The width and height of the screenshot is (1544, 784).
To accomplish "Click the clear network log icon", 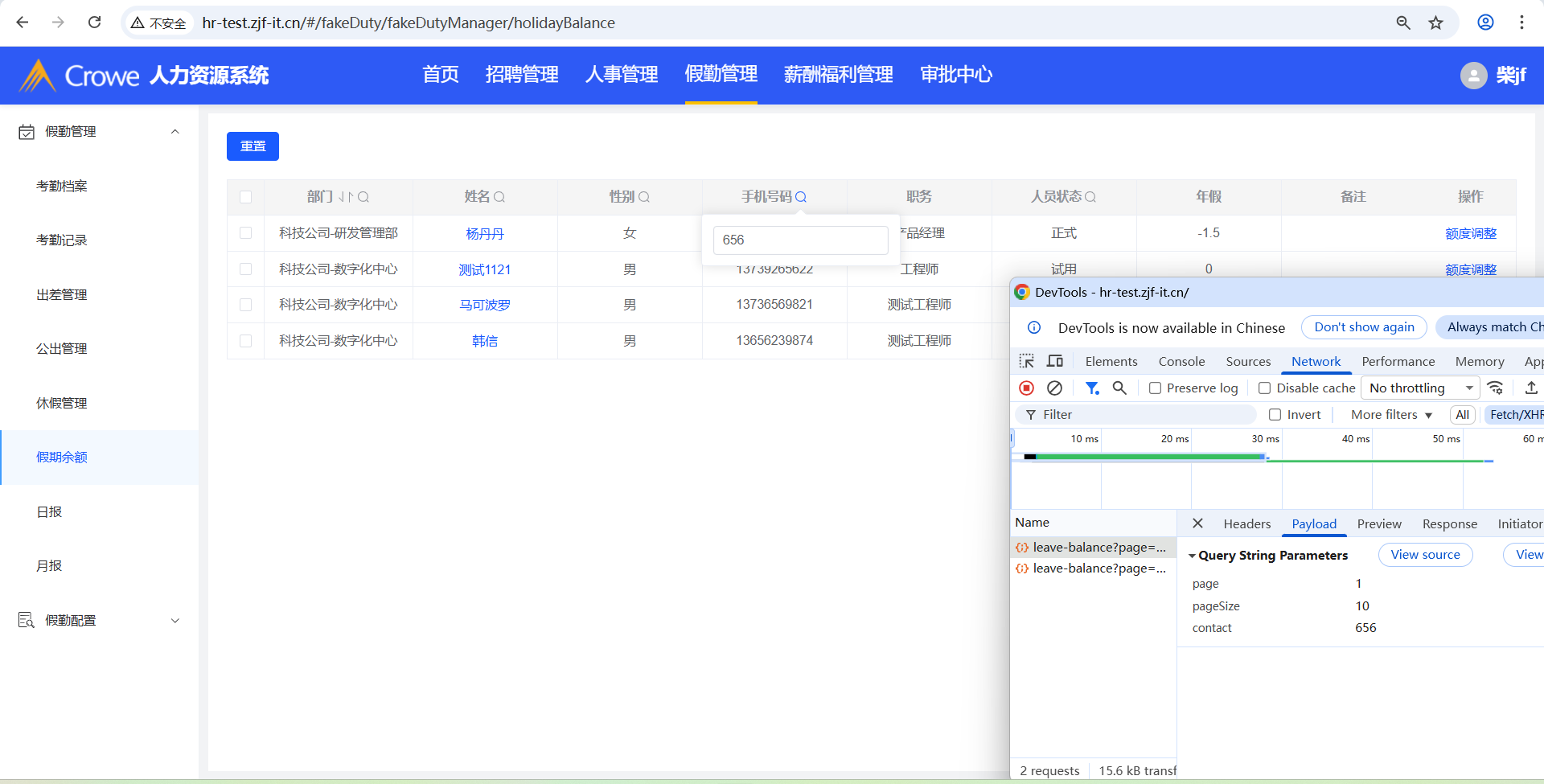I will [1054, 388].
